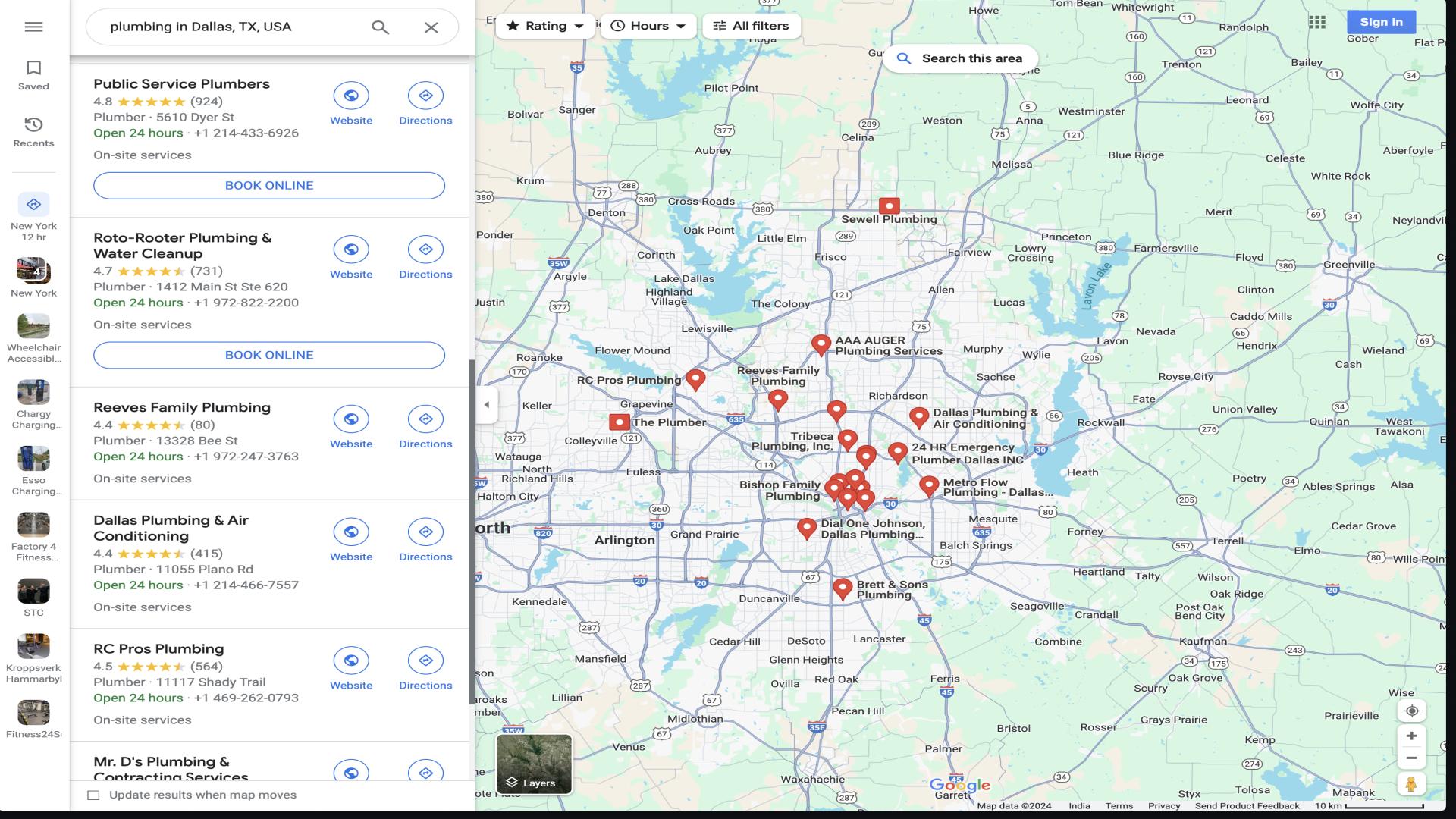This screenshot has width=1456, height=819.
Task: Book online with Roto-Rooter Plumbing
Action: pos(269,355)
